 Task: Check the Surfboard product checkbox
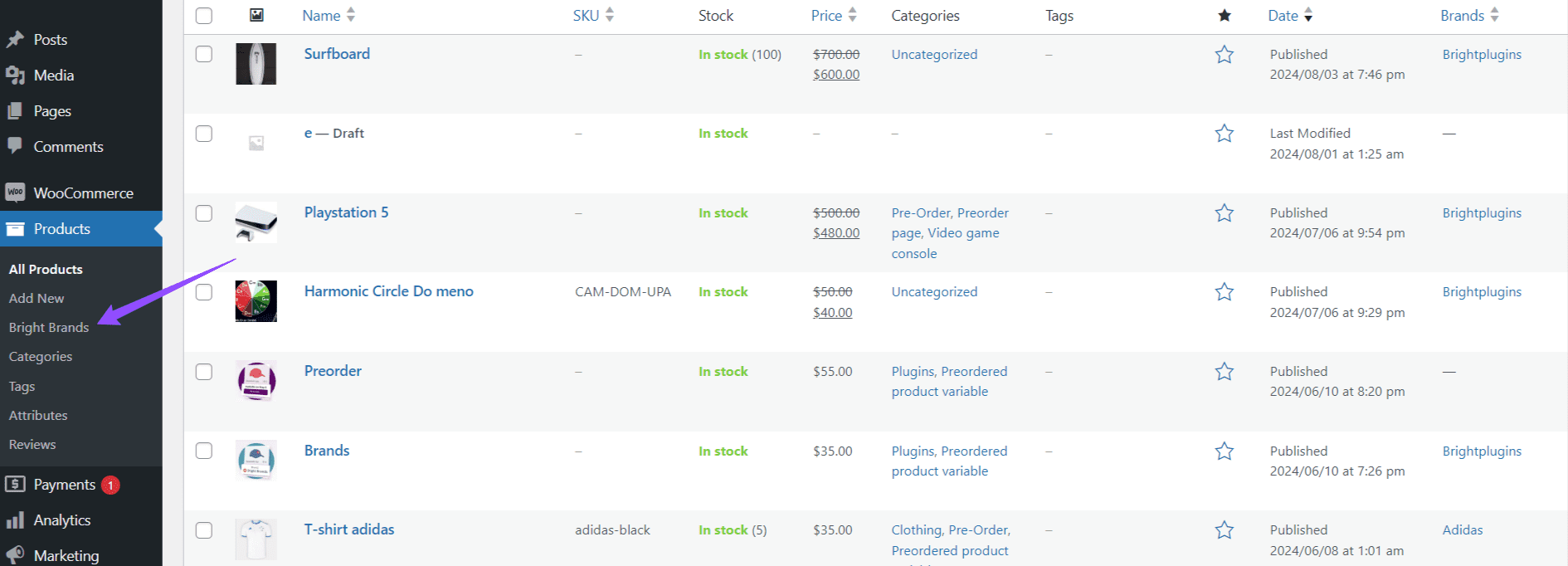coord(204,54)
